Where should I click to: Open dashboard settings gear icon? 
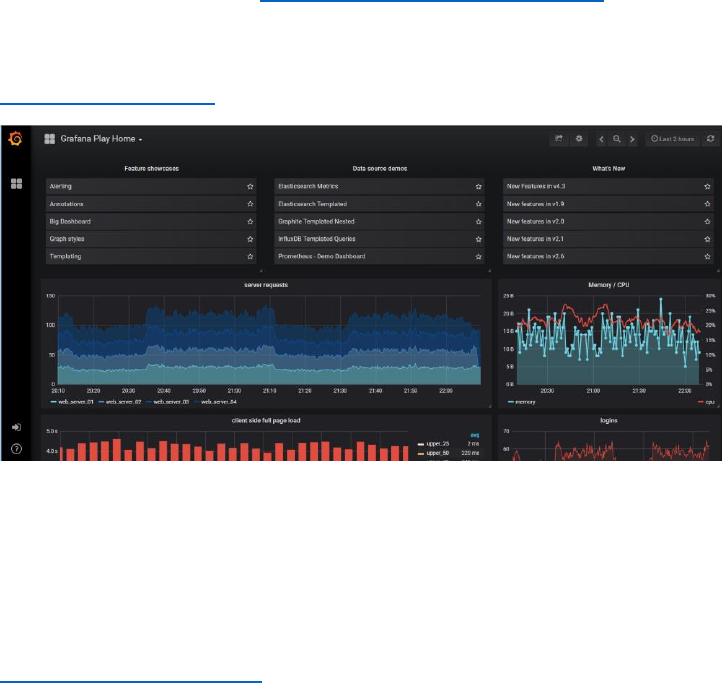click(x=579, y=139)
